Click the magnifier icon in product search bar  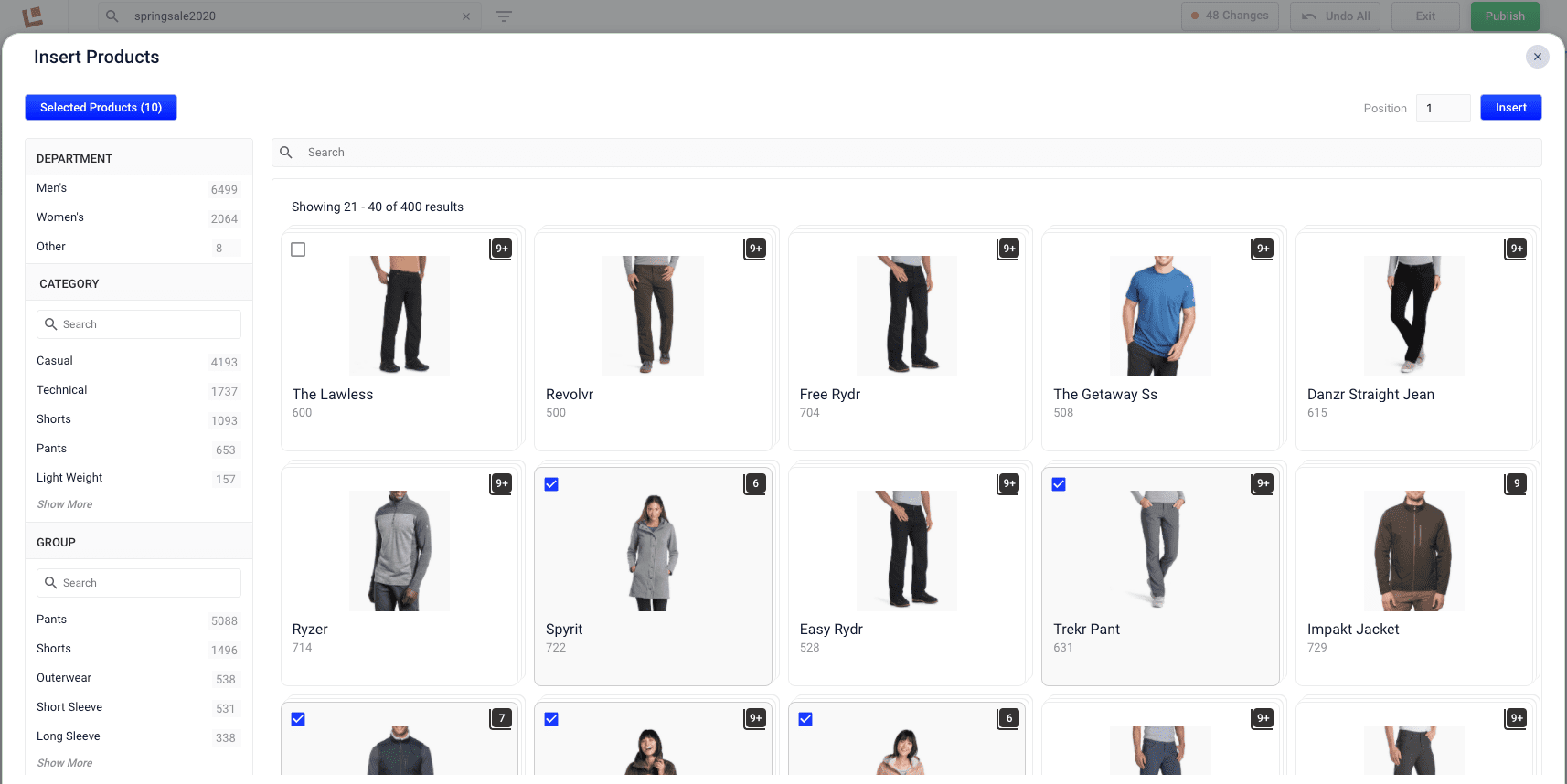pos(286,153)
